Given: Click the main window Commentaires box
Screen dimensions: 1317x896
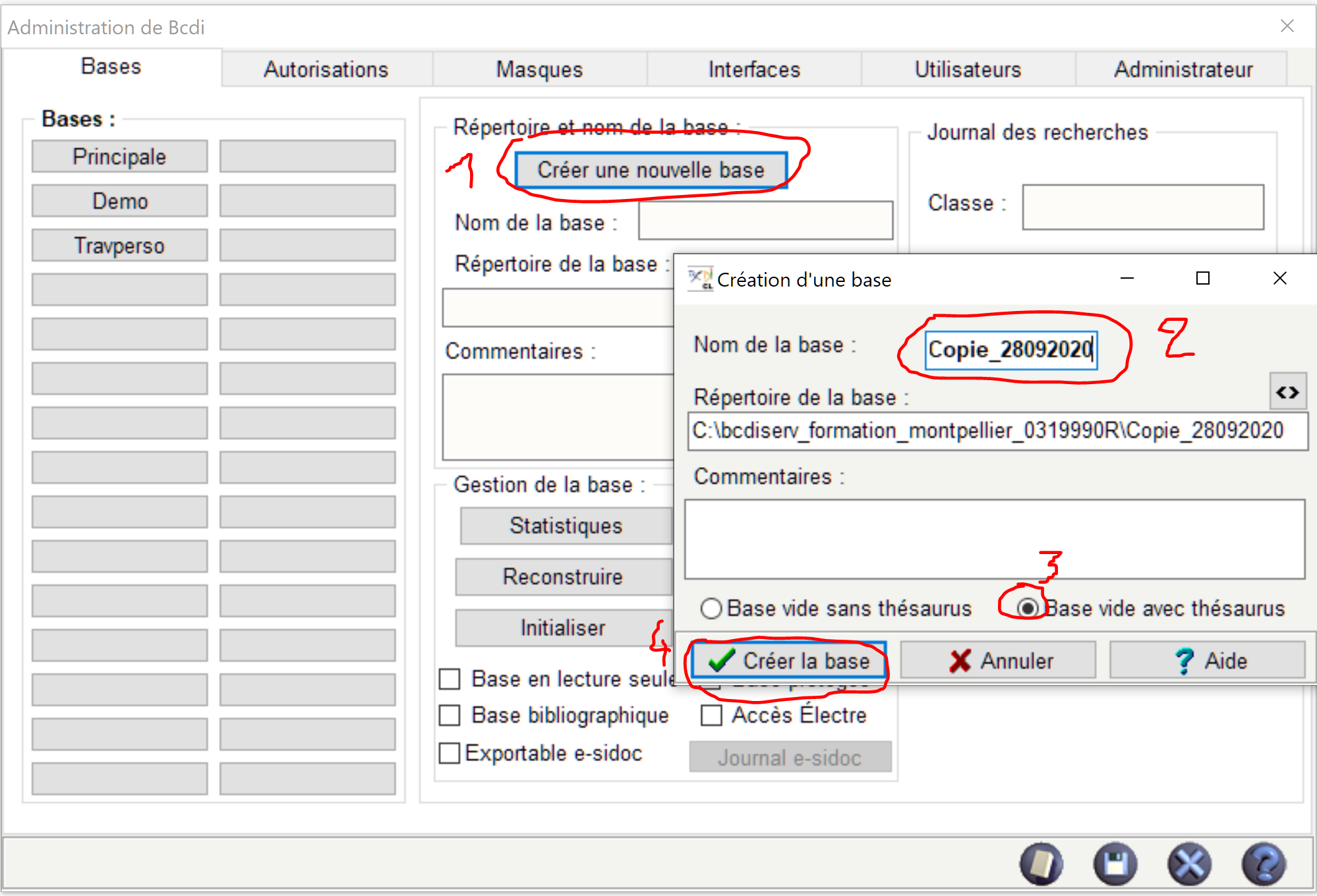Looking at the screenshot, I should tap(558, 417).
